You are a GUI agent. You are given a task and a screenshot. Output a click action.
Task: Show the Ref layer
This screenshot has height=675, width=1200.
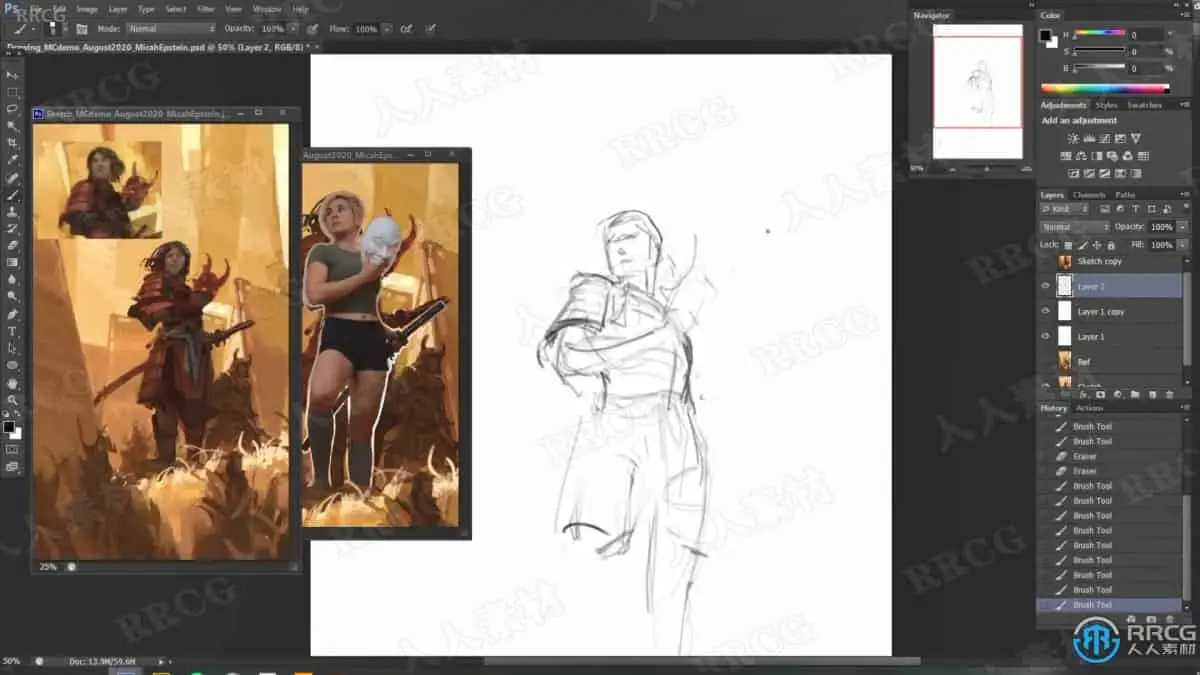click(1046, 362)
